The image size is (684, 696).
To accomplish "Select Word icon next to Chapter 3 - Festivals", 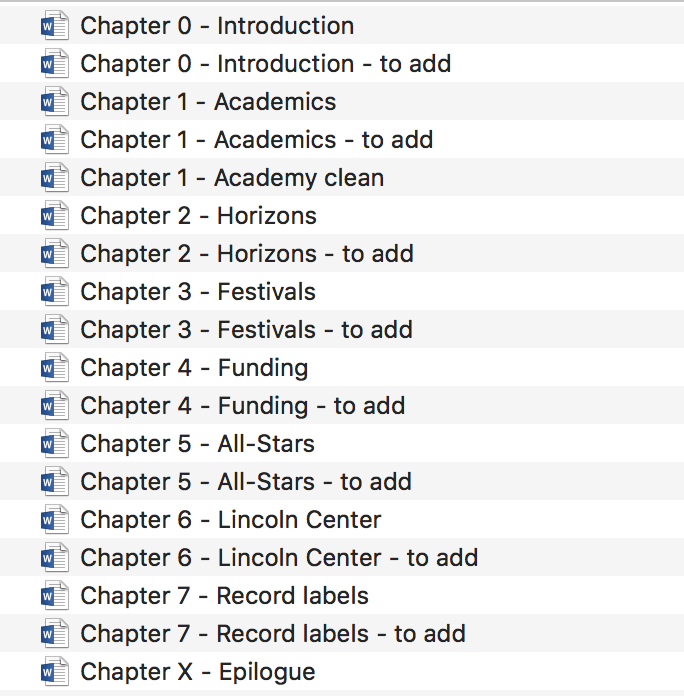I will pos(55,292).
